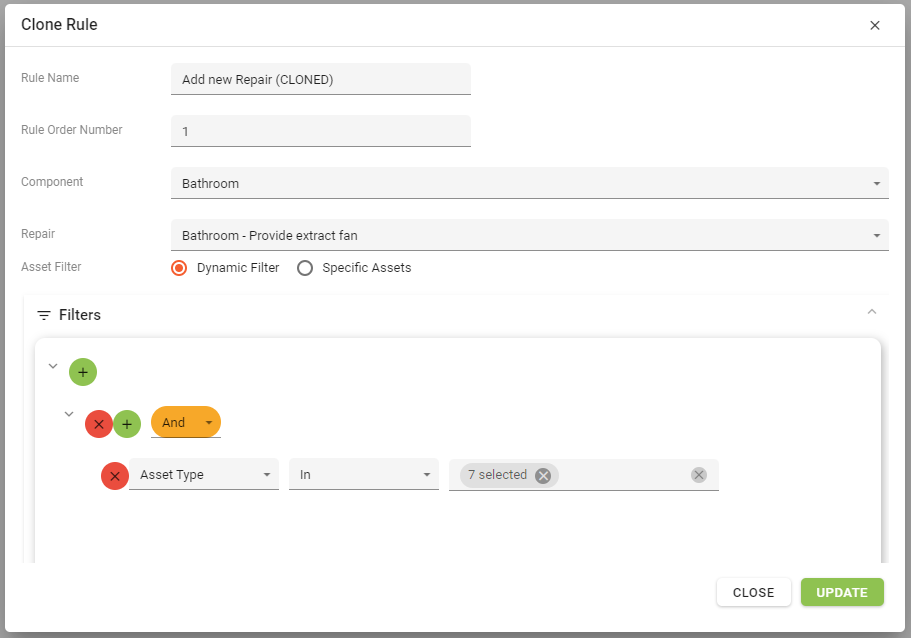Click the Filters list icon
Viewport: 911px width, 638px height.
[44, 315]
